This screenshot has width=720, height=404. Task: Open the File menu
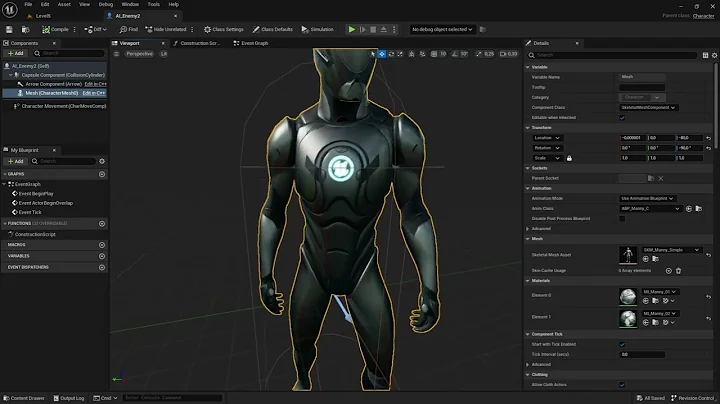click(x=28, y=4)
